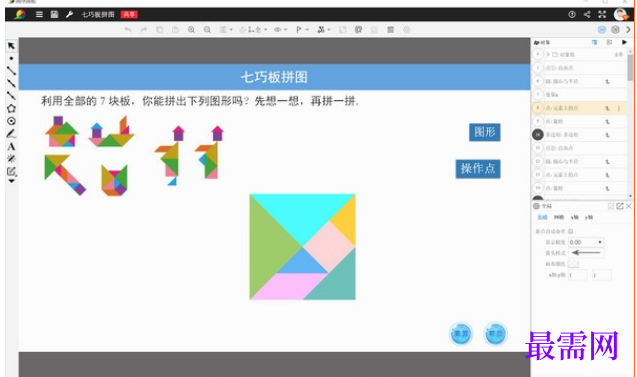Toggle the new point auto-naming checkbox
Viewport: 637px width, 377px height.
[x=570, y=231]
